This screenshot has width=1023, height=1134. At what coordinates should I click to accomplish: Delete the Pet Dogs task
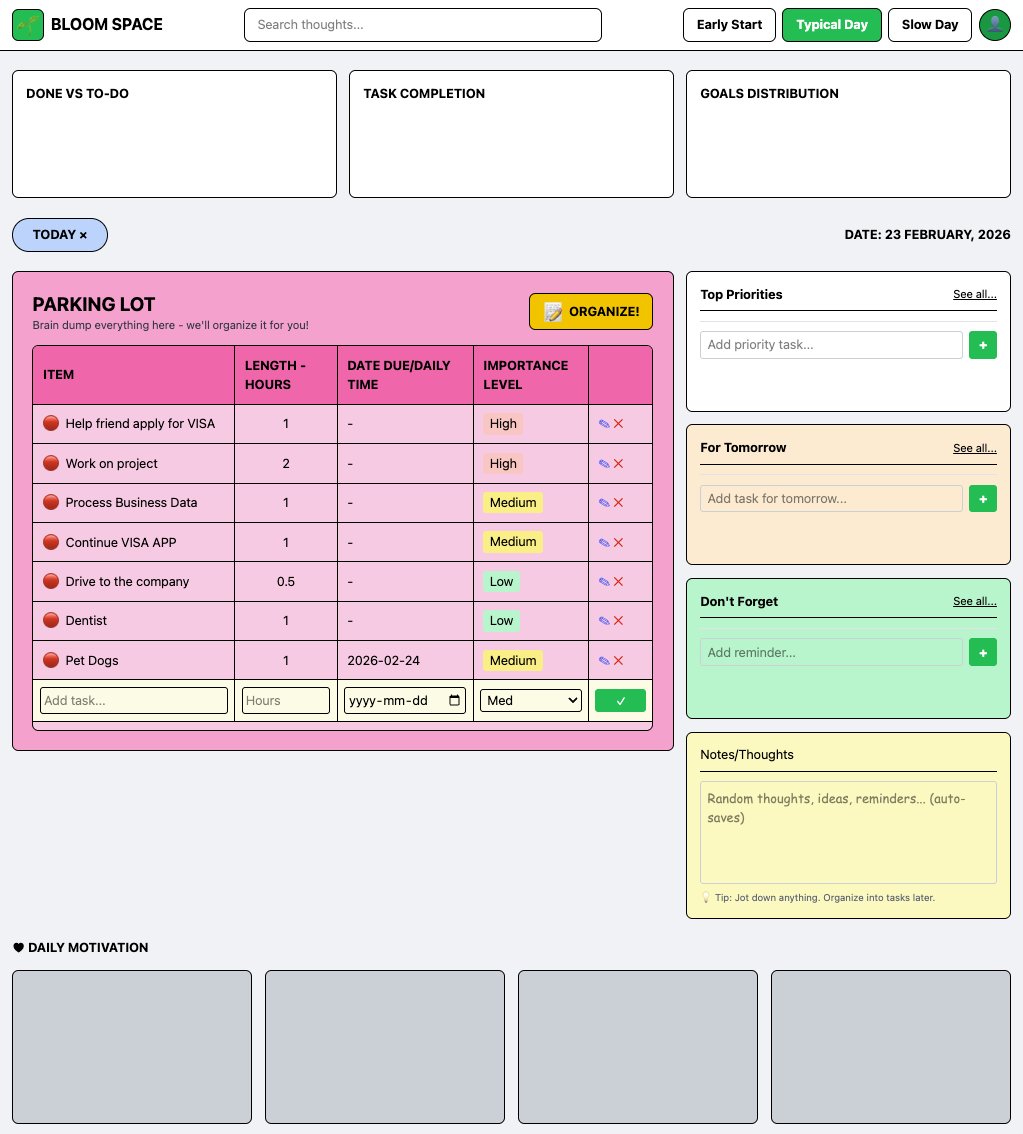point(618,660)
